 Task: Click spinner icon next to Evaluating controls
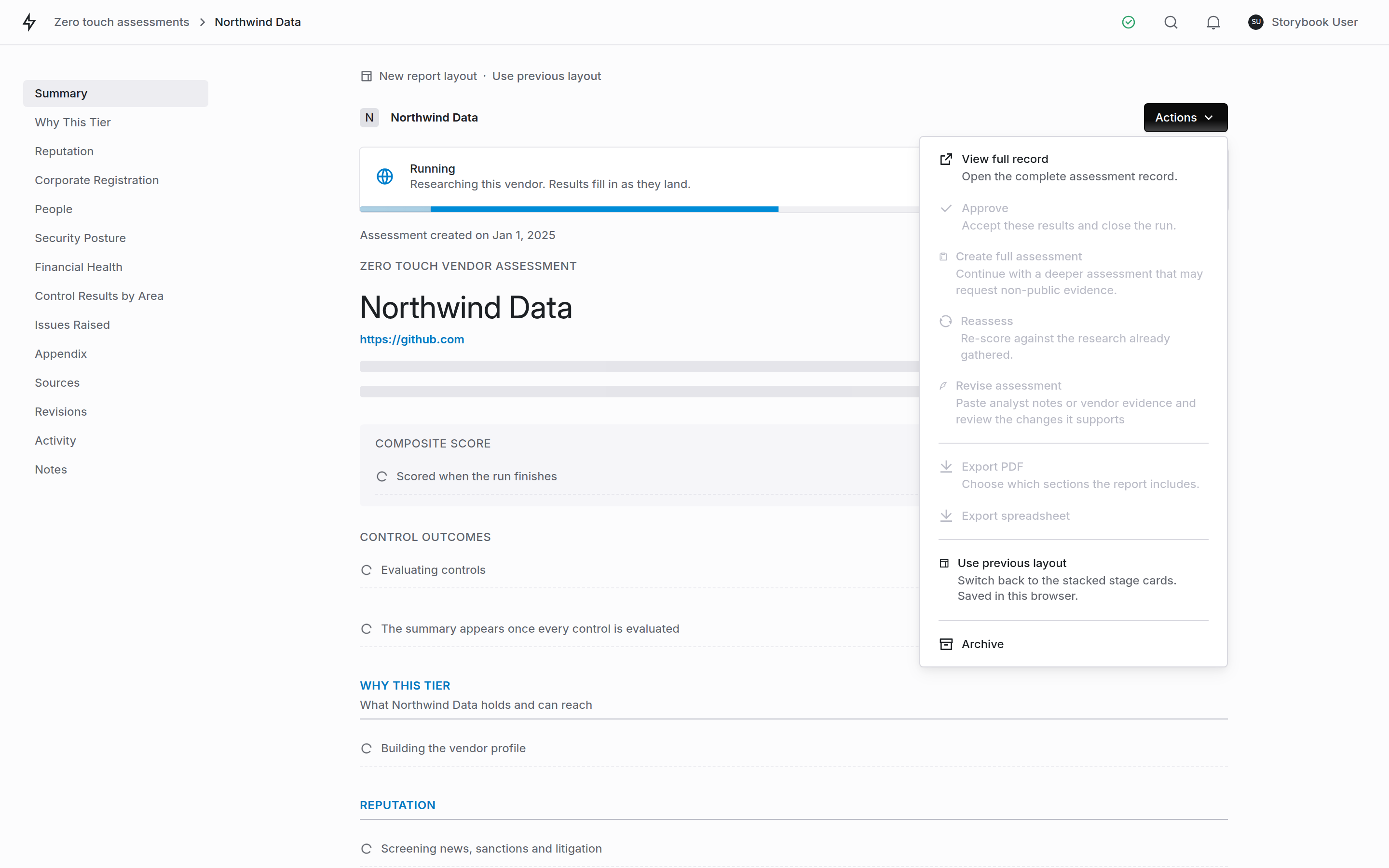366,570
